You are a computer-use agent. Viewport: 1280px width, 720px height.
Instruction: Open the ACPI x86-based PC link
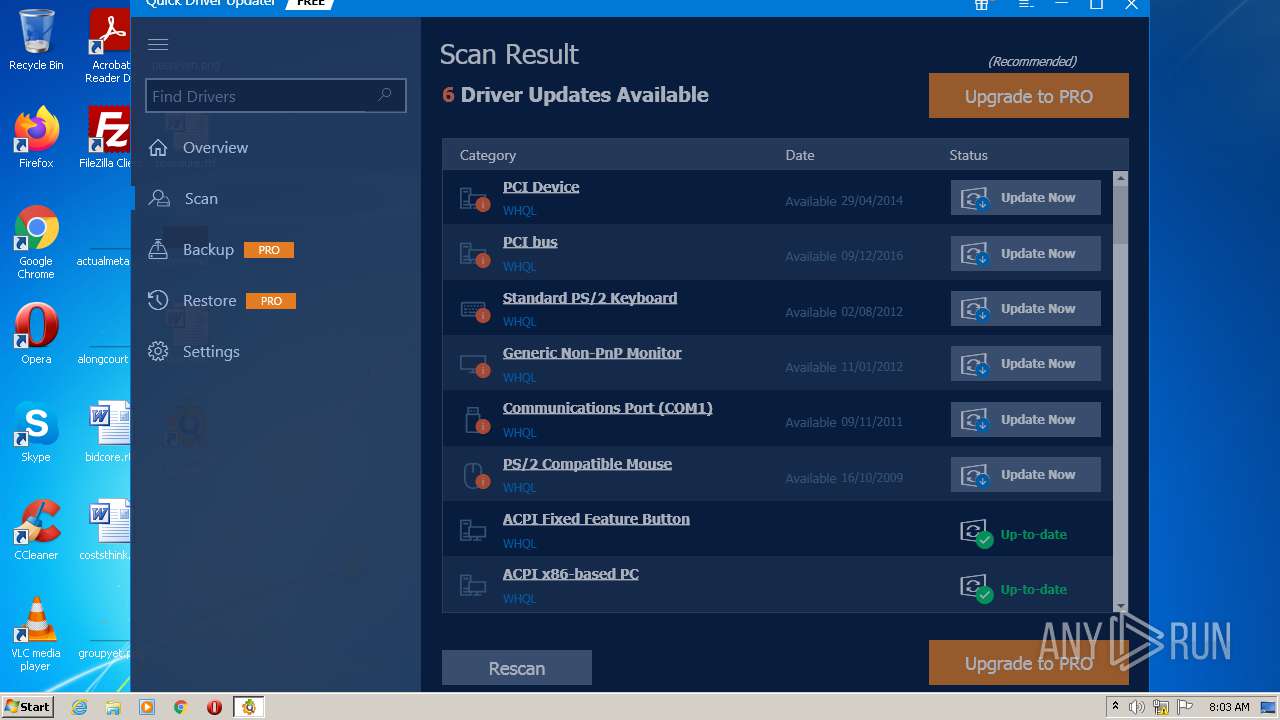(571, 574)
